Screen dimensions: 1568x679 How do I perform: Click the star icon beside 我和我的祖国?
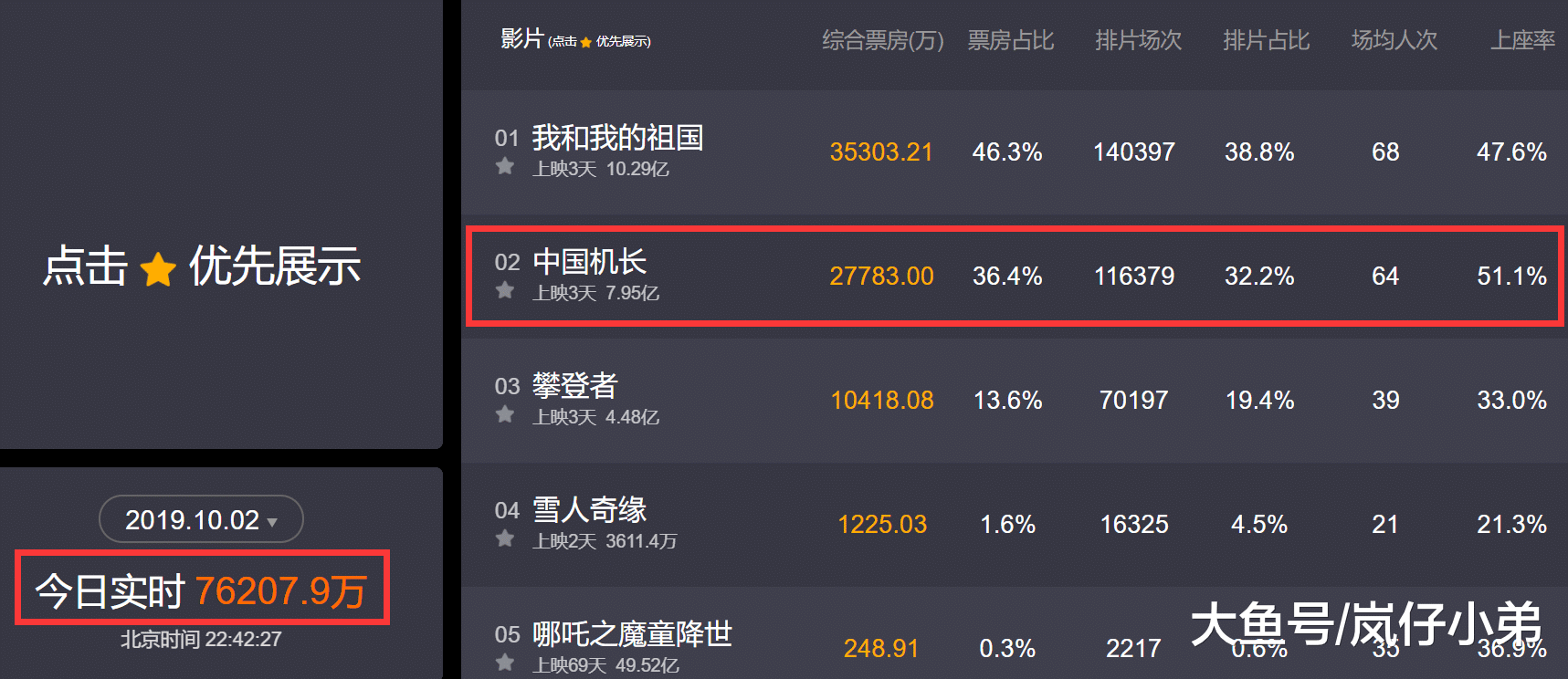[505, 168]
